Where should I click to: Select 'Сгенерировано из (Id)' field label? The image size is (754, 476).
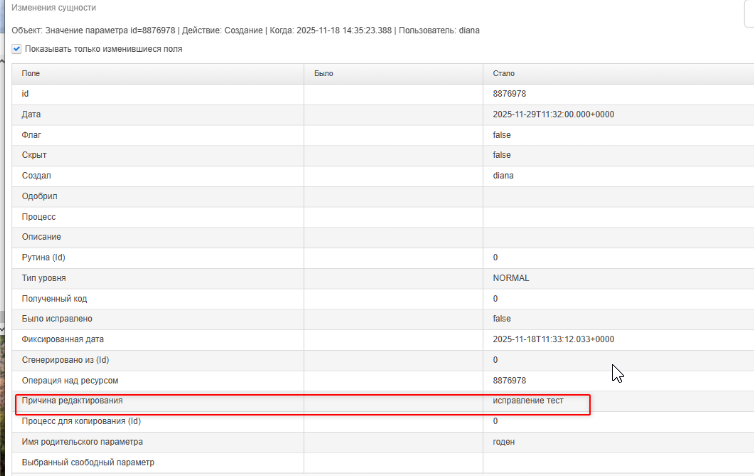pos(65,360)
